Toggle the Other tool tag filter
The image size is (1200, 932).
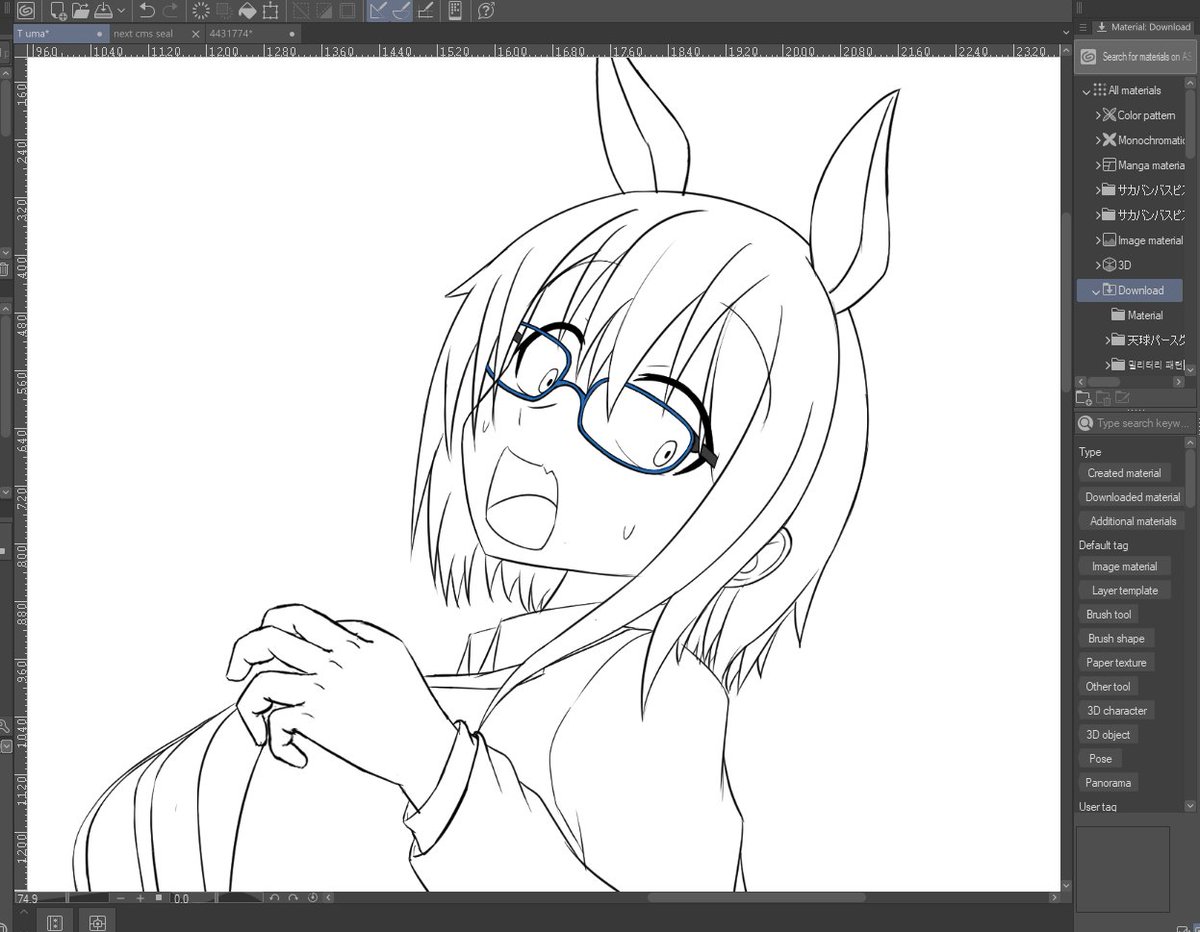click(1108, 687)
